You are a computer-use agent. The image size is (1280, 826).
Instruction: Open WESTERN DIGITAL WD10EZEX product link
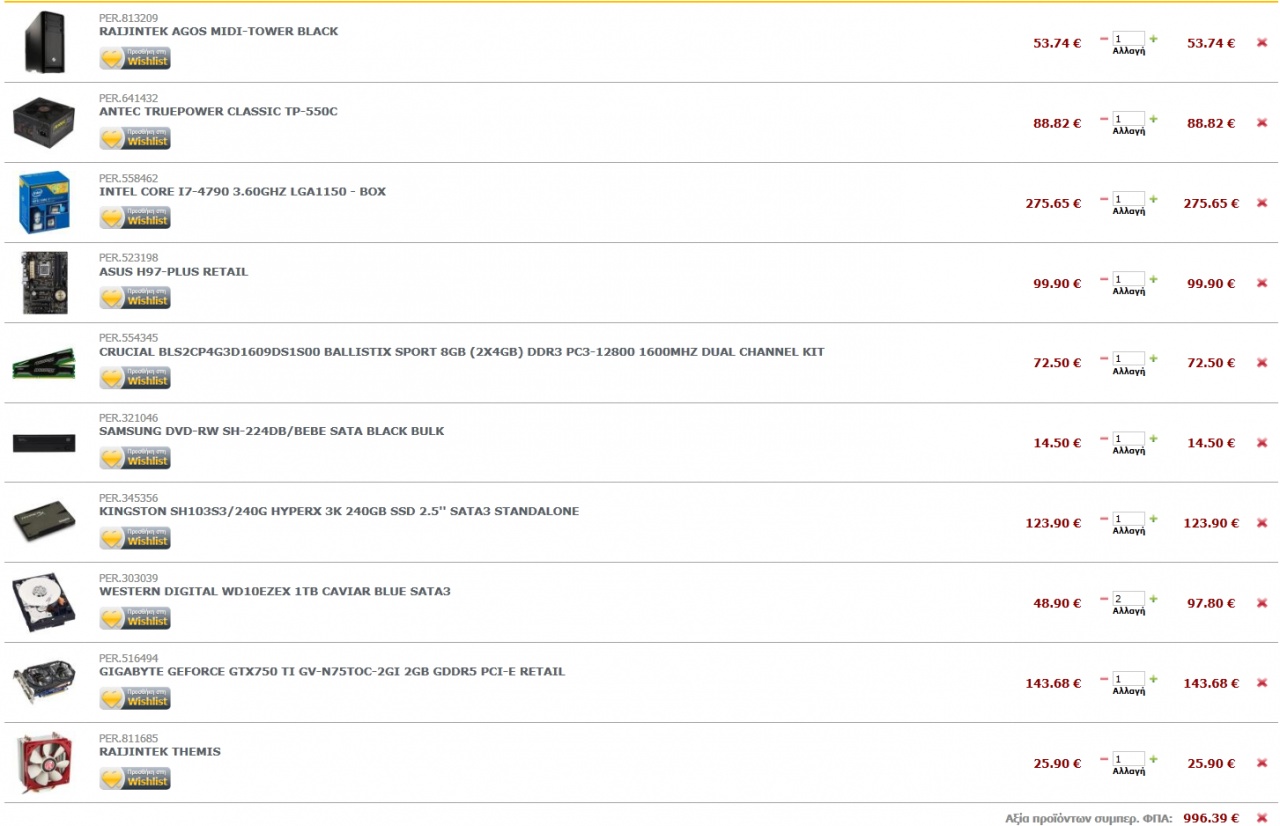(275, 591)
